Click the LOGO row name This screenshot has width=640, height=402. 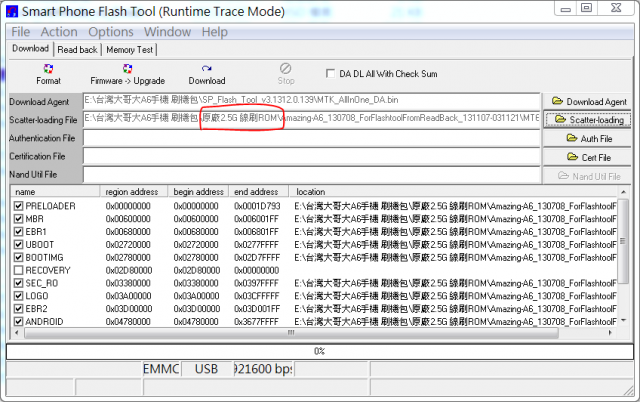[37, 296]
